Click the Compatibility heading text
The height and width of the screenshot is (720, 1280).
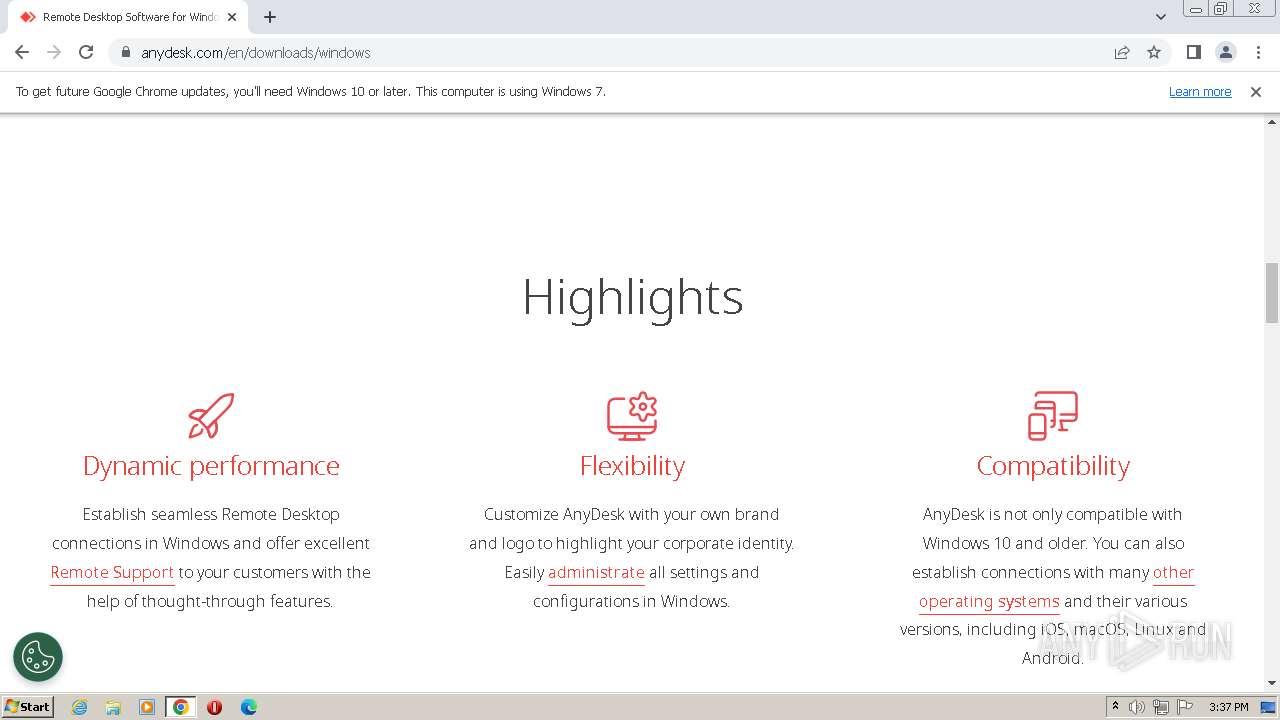tap(1053, 466)
